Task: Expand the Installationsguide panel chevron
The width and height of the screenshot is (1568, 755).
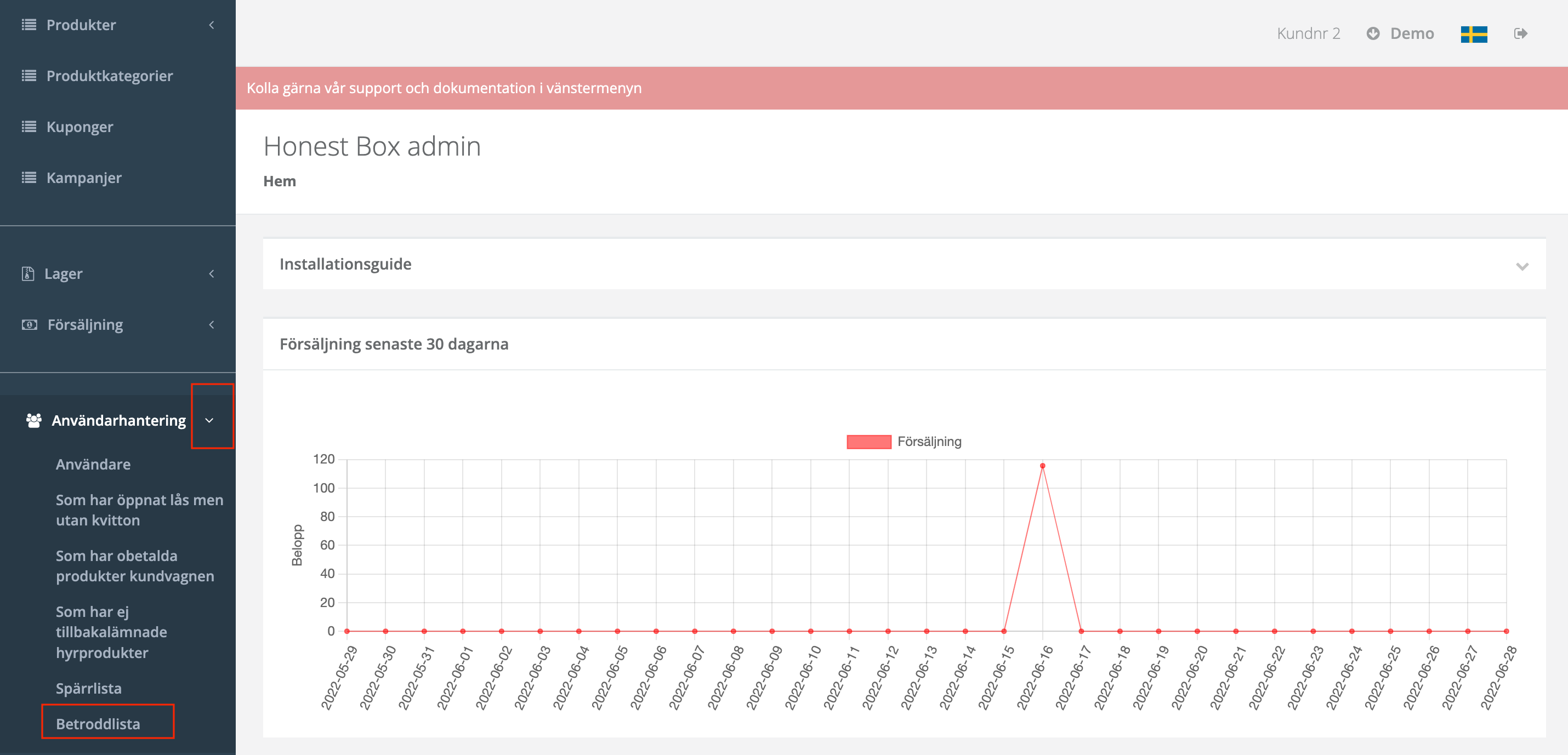Action: (x=1522, y=266)
